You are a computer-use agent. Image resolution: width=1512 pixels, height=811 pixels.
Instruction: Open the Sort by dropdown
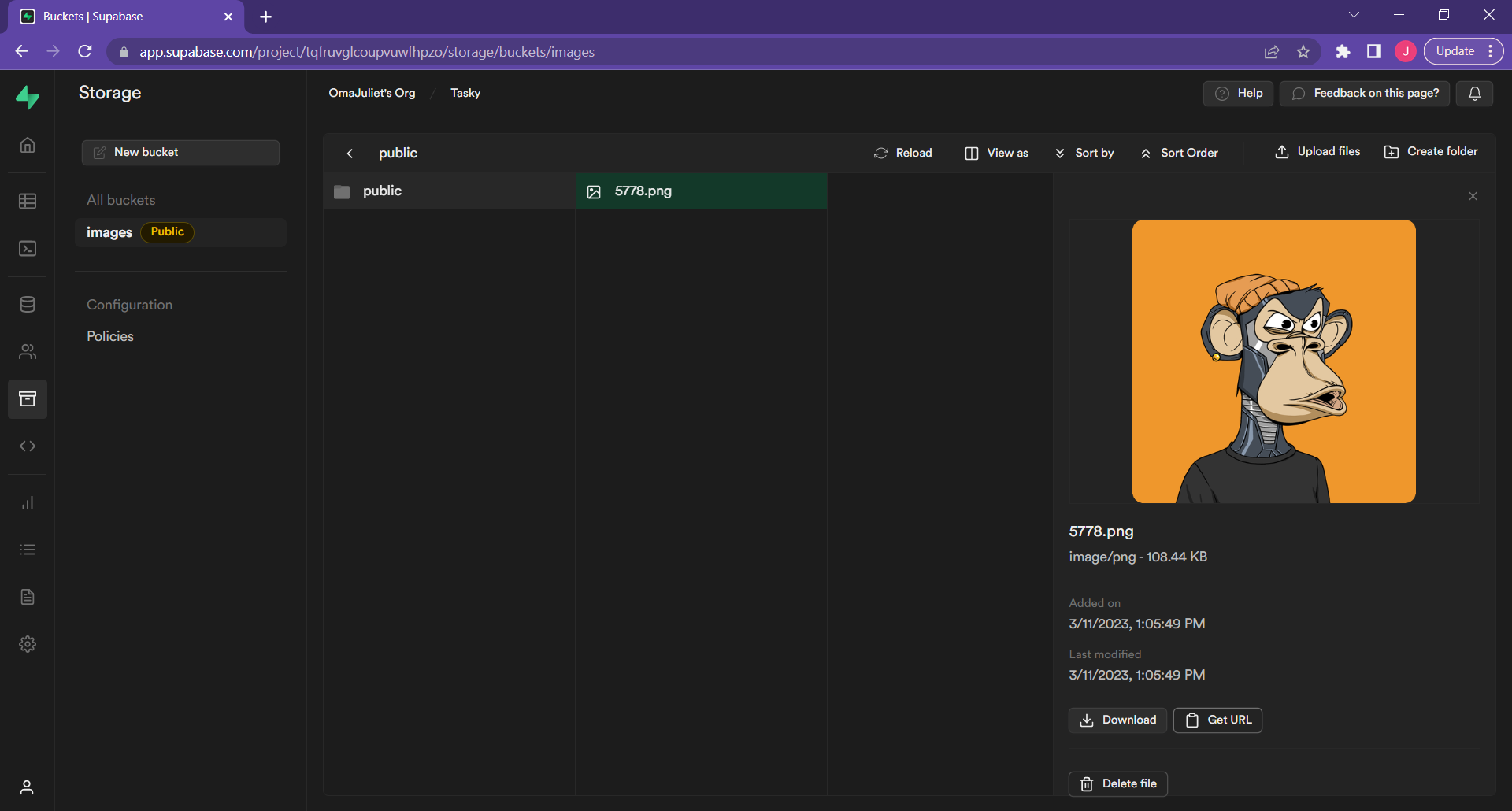tap(1084, 153)
